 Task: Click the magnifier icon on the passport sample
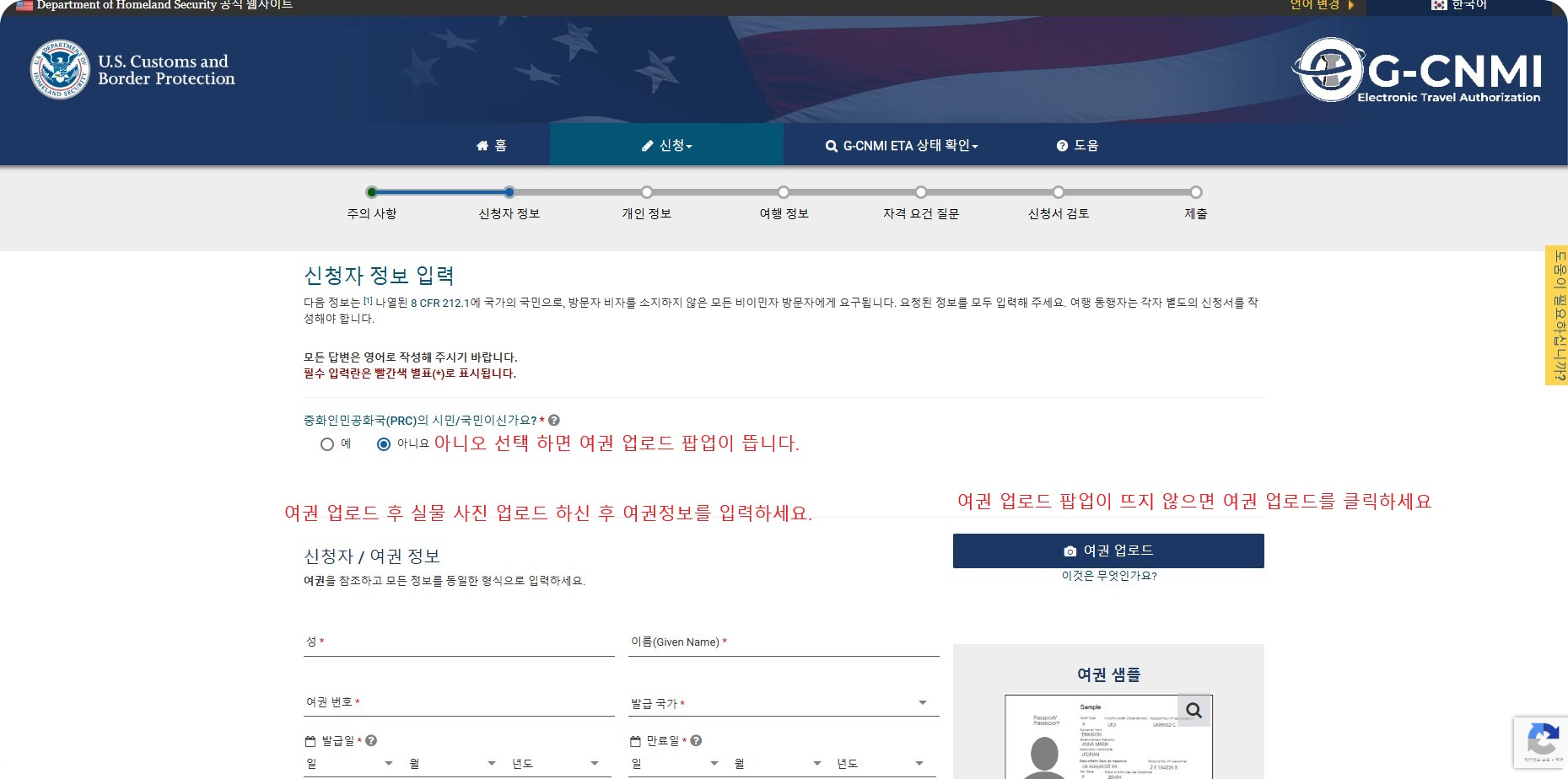(1194, 710)
